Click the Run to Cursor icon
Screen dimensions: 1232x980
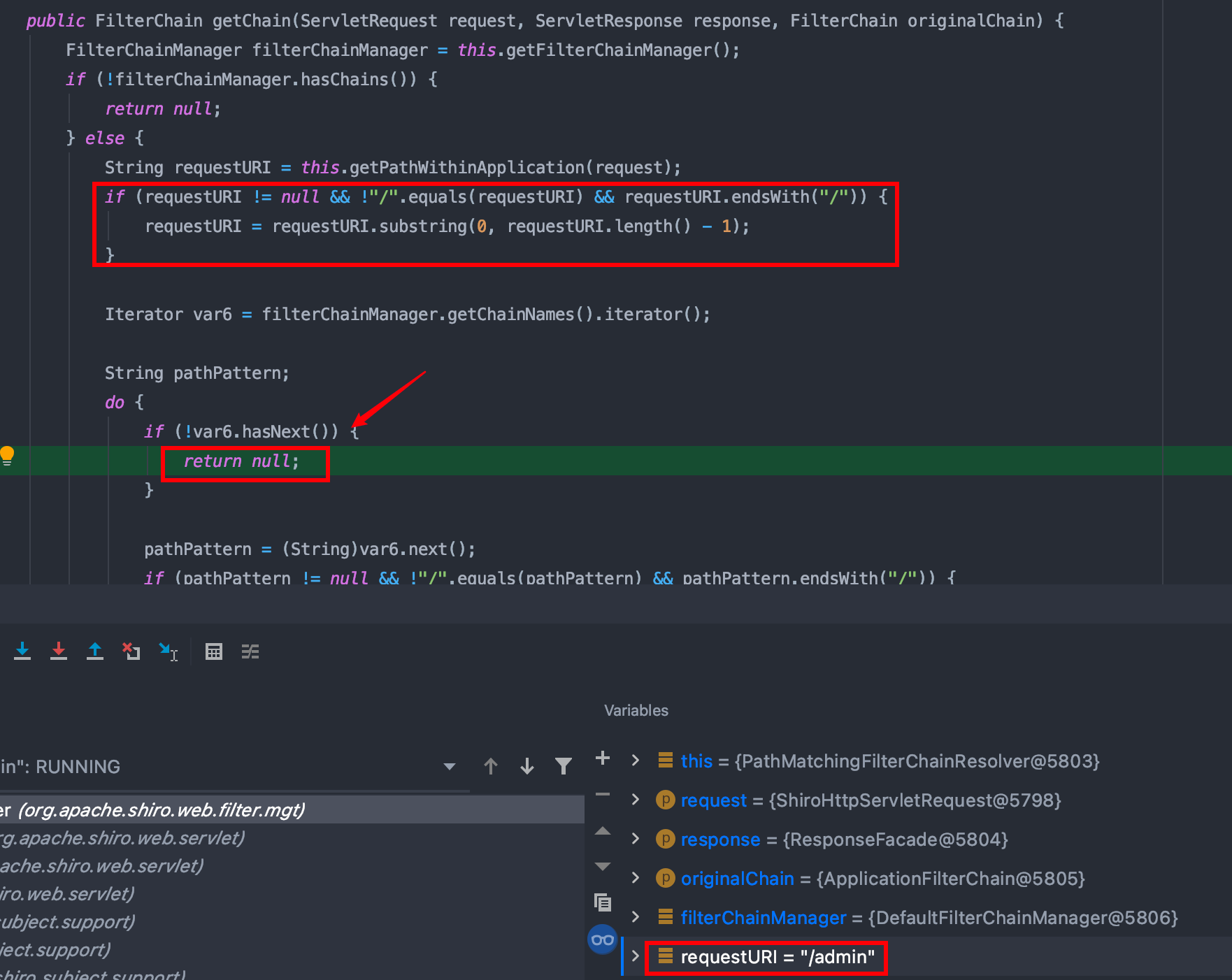point(168,651)
